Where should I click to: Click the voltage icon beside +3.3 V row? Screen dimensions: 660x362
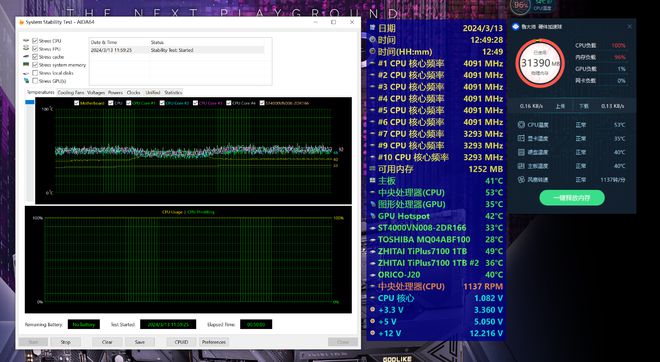coord(372,310)
